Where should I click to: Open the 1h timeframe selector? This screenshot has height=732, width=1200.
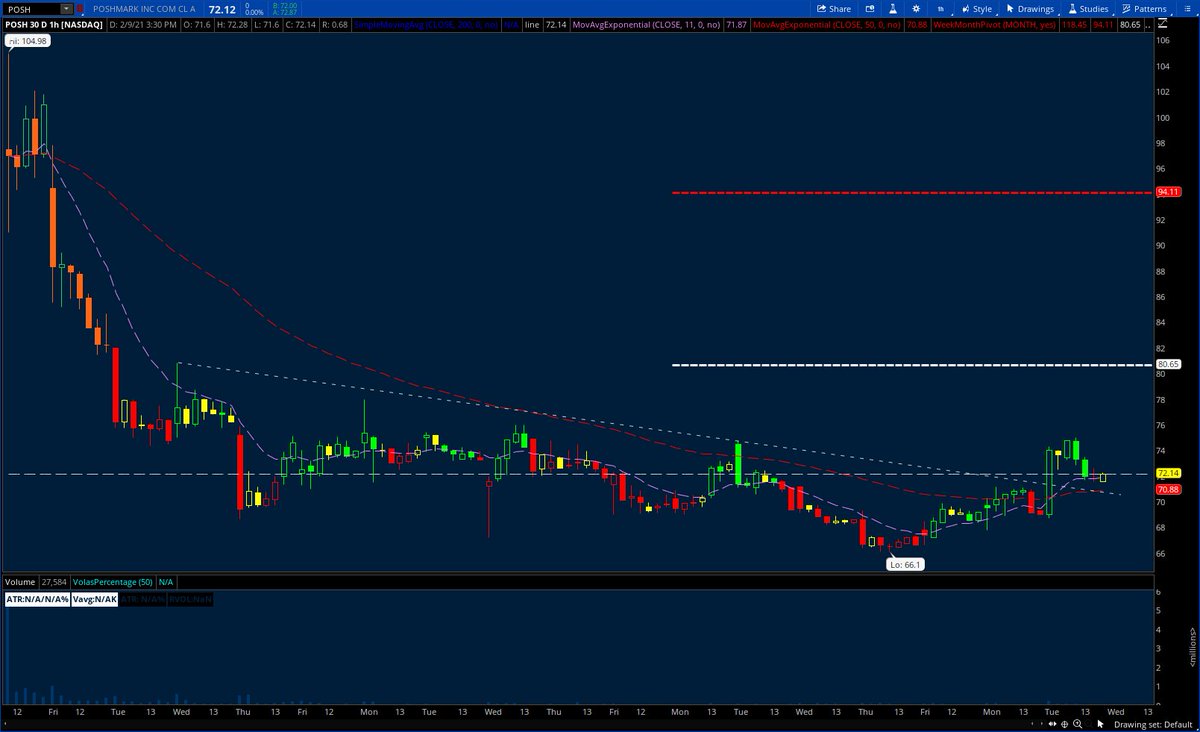click(941, 9)
